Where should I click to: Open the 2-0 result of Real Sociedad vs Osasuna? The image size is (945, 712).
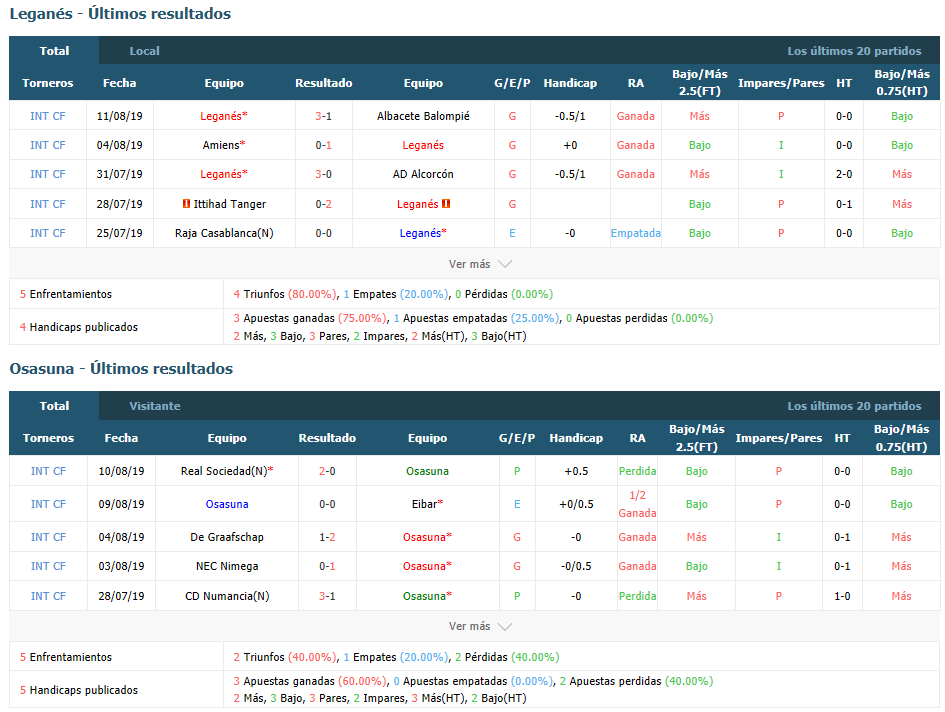(327, 471)
